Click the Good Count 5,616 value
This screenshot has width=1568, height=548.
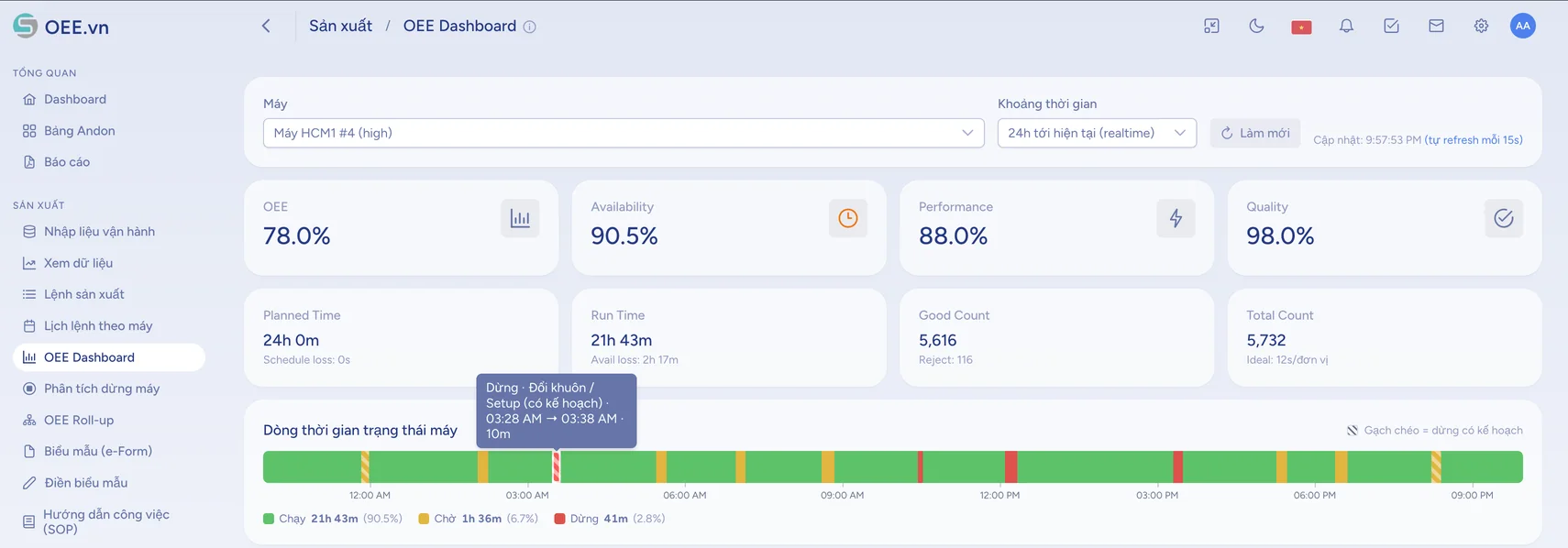point(937,340)
